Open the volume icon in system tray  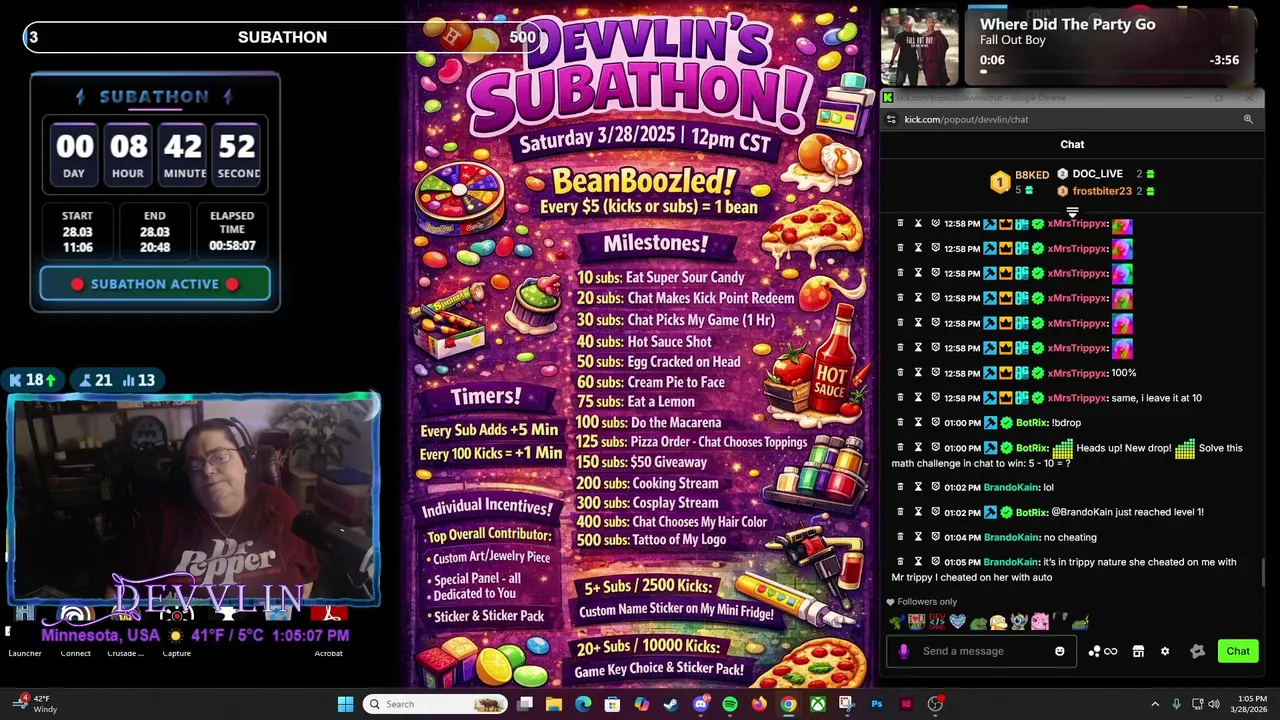tap(1214, 704)
